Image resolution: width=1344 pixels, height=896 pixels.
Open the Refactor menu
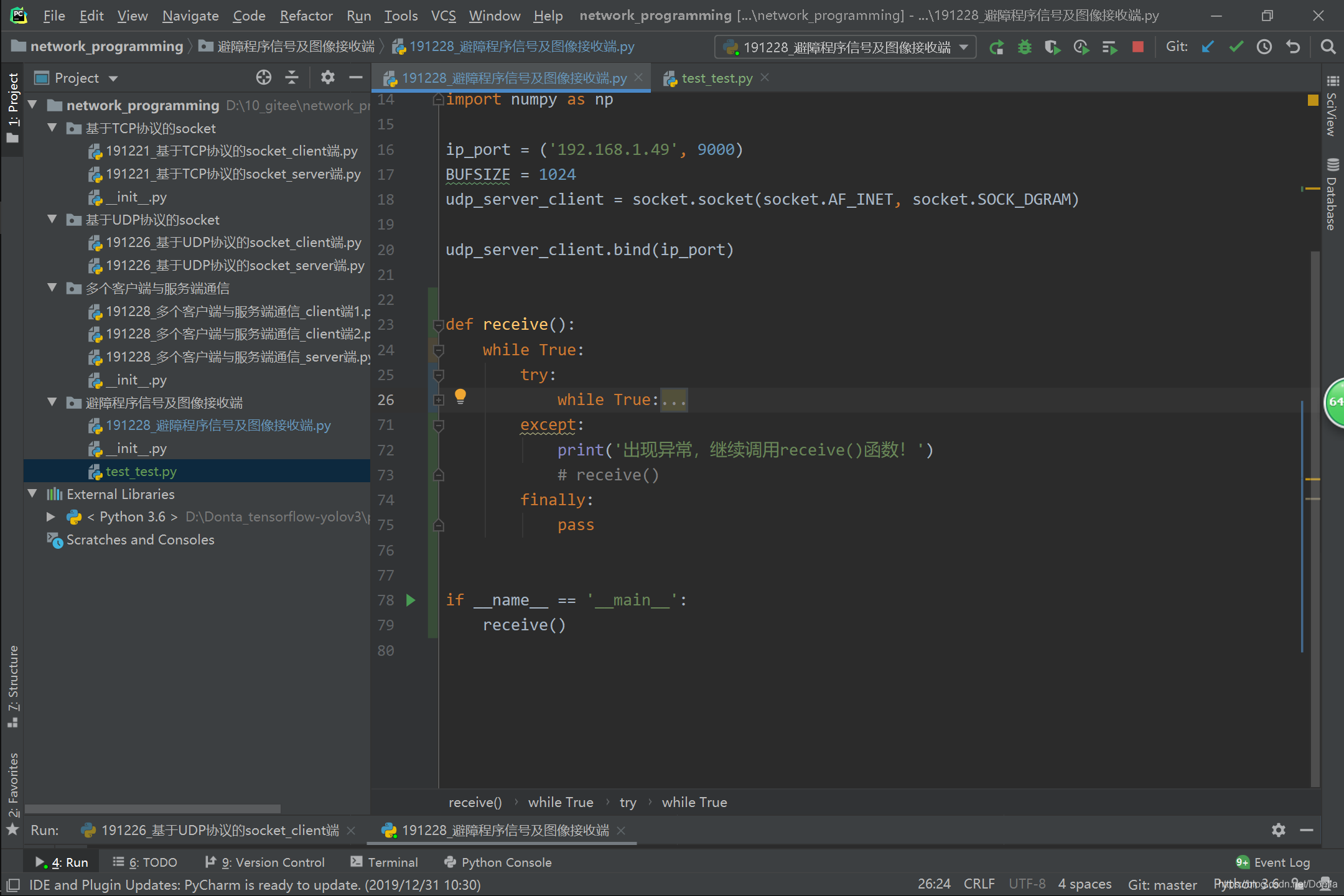[x=306, y=16]
